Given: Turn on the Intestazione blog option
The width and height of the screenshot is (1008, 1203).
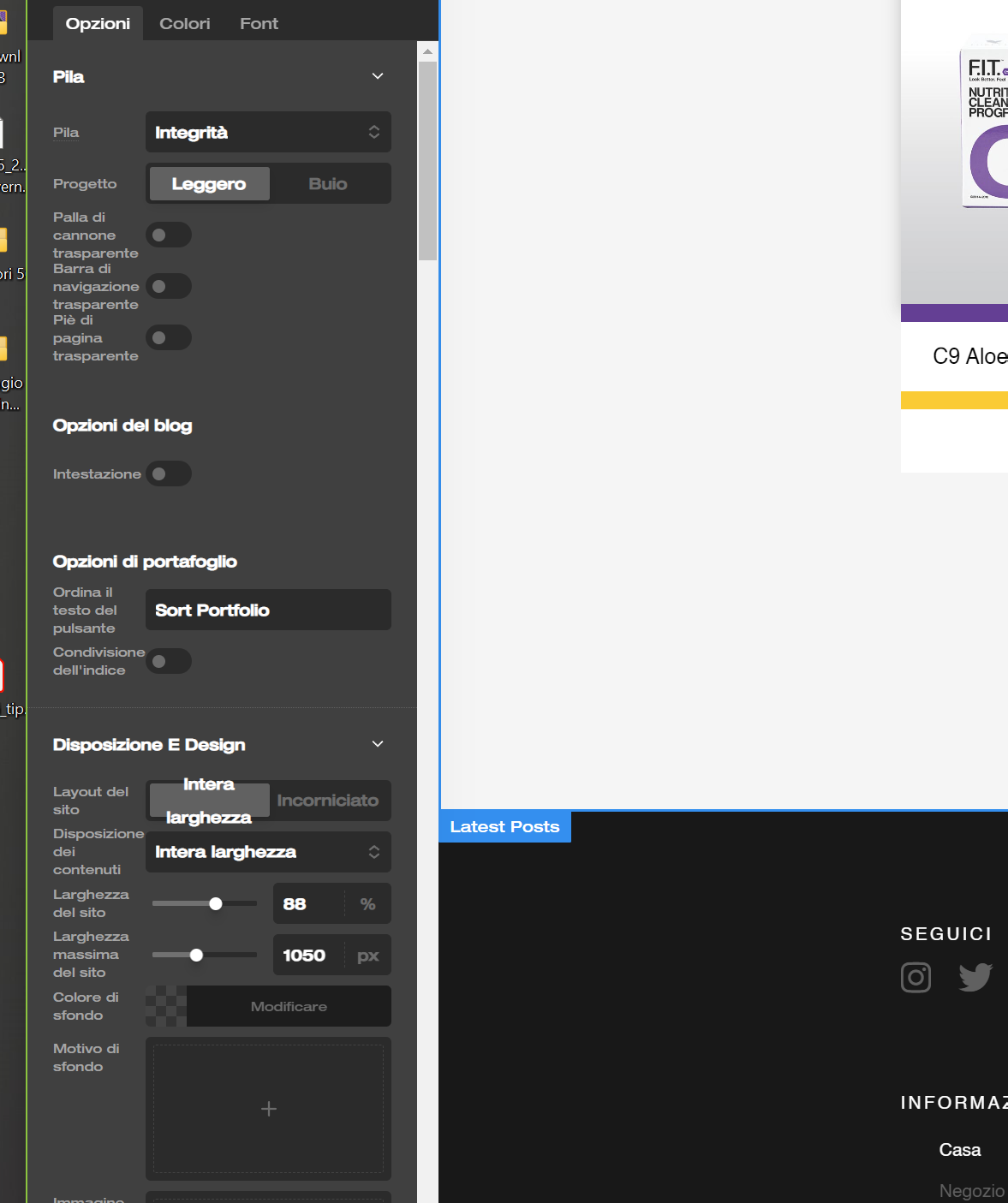Looking at the screenshot, I should pos(168,473).
